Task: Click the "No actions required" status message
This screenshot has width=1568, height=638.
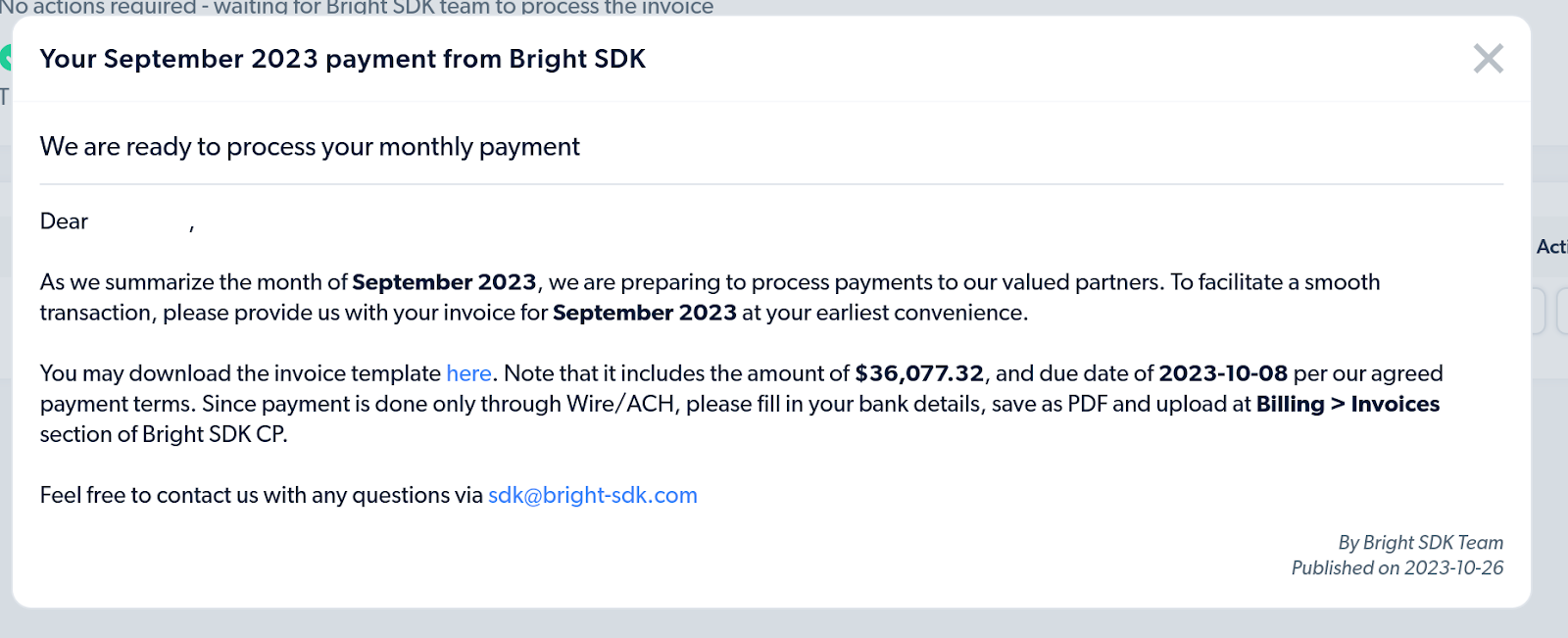Action: [x=357, y=7]
